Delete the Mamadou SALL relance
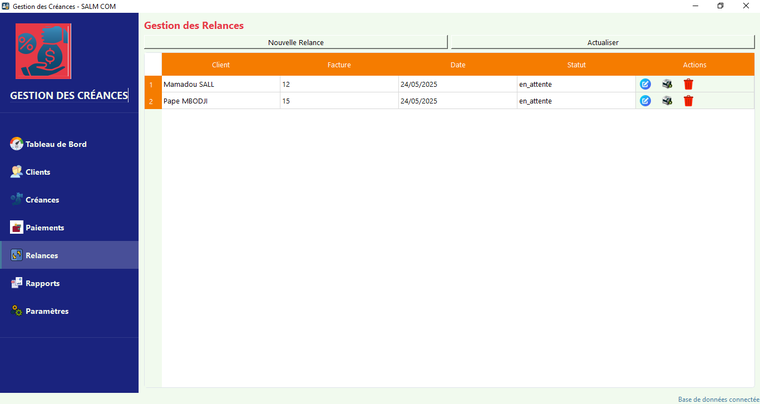This screenshot has height=404, width=760. (x=688, y=84)
